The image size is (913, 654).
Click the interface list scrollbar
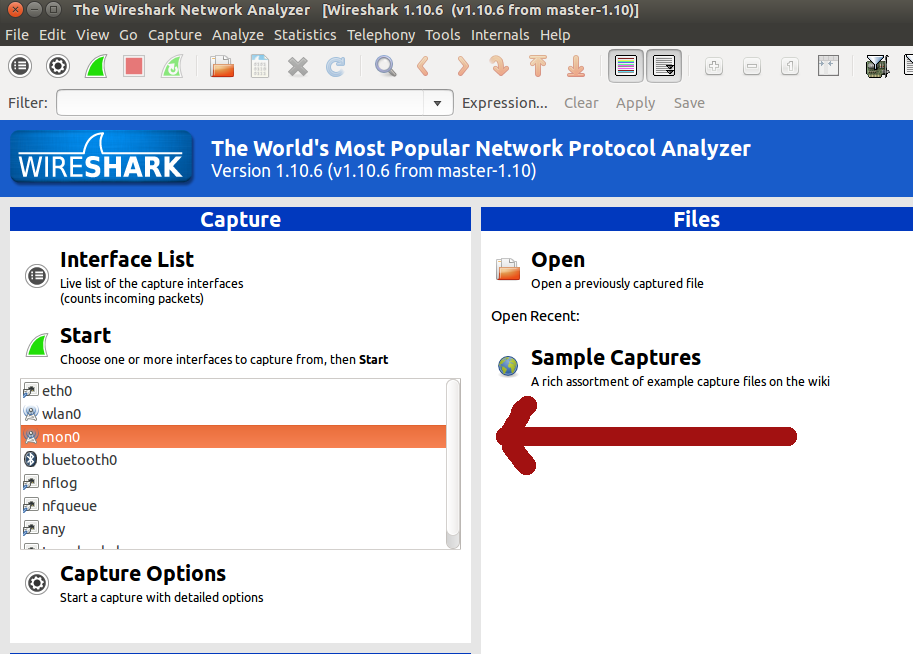tap(453, 460)
